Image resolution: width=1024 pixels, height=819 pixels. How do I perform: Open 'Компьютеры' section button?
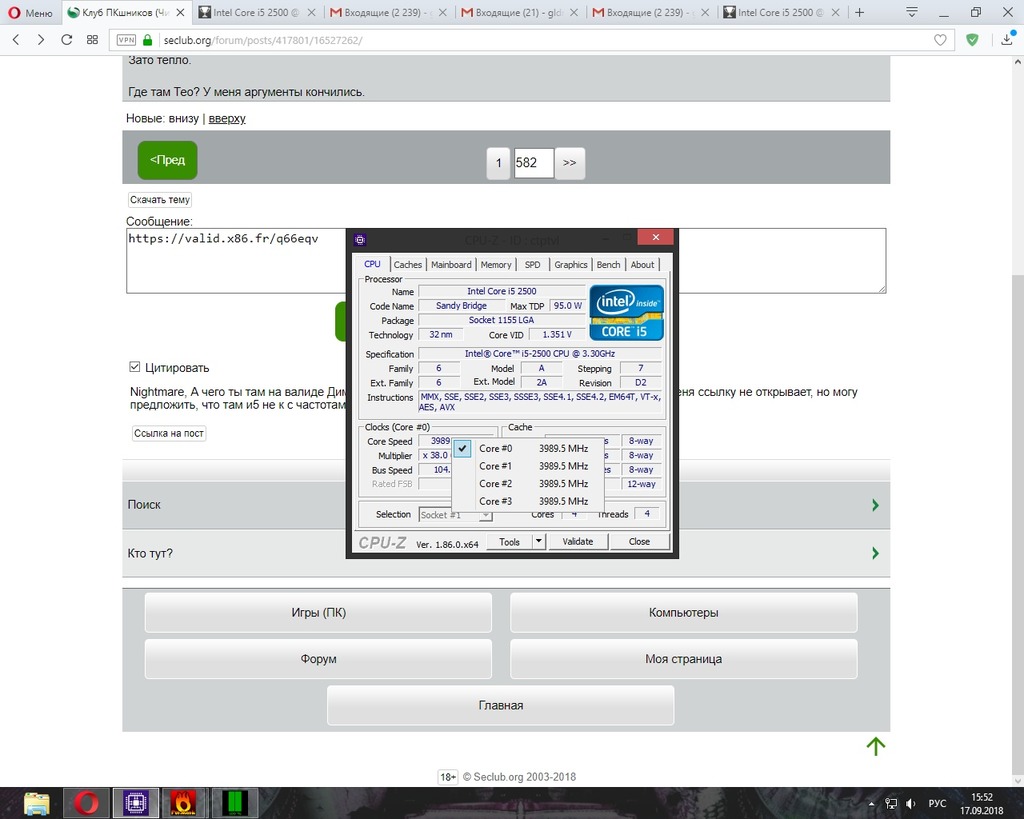683,613
